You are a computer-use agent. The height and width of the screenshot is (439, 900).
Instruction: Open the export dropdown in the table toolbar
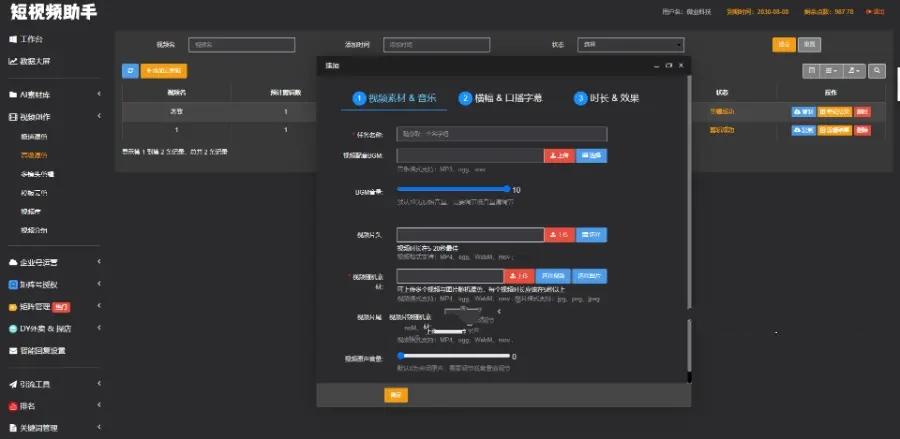click(854, 71)
